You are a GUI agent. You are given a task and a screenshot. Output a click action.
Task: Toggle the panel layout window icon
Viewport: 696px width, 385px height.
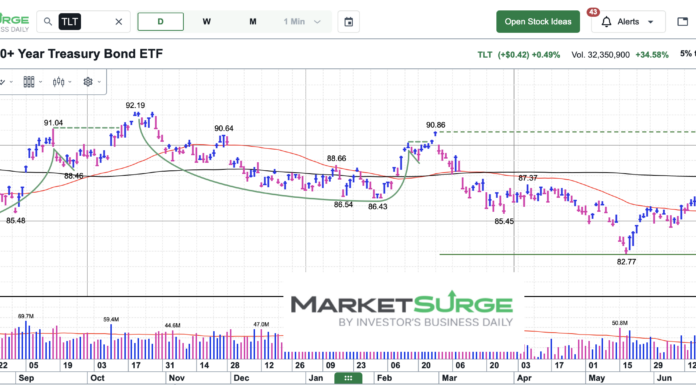(x=683, y=22)
